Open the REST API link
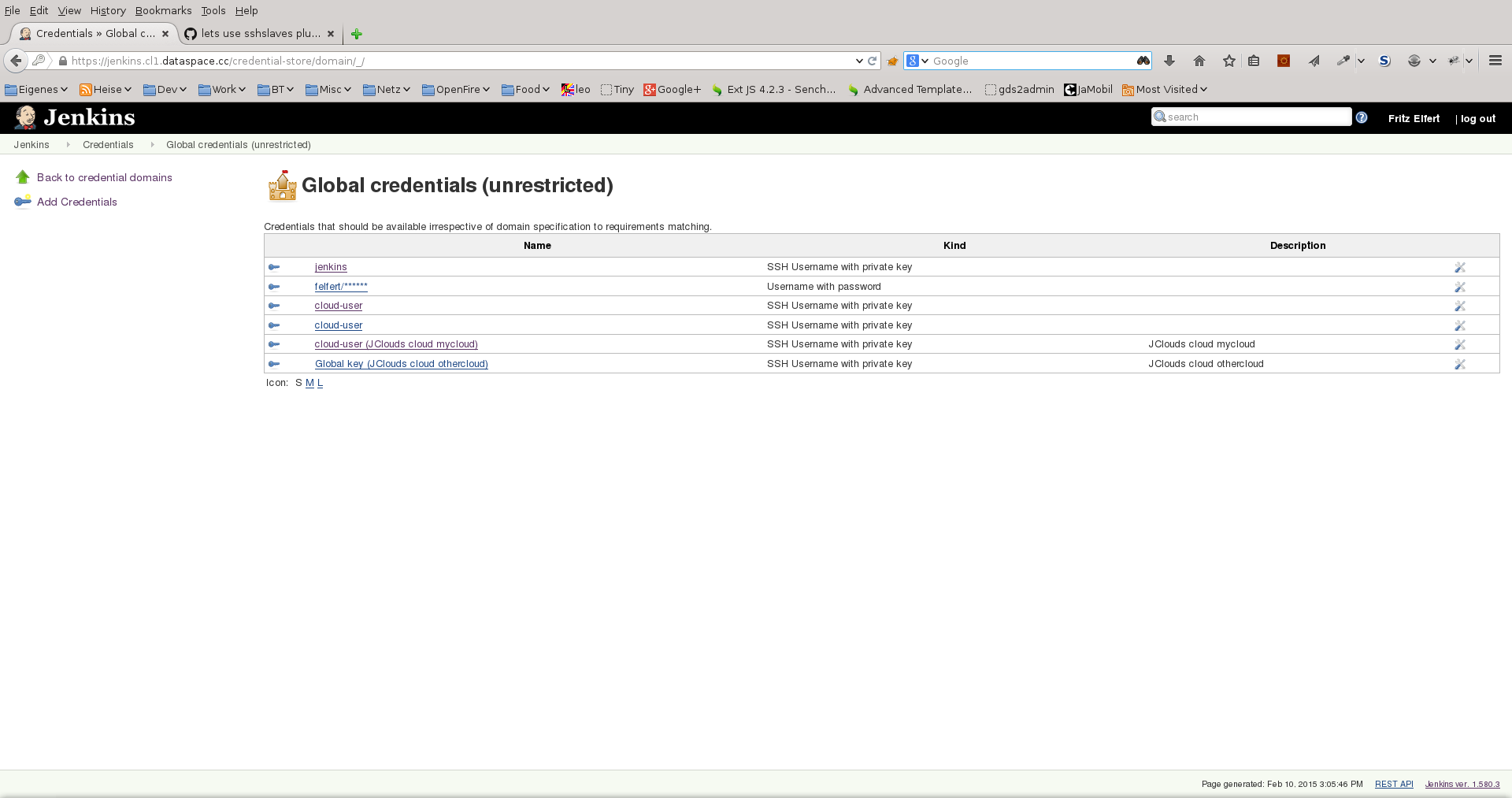This screenshot has width=1512, height=798. [1394, 784]
